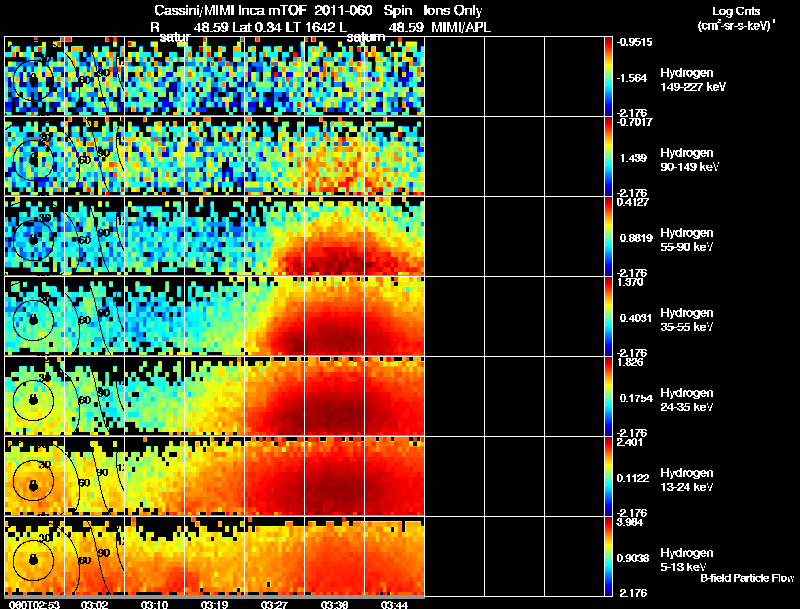Click the 0.4127 colorbar maximum value

(633, 202)
